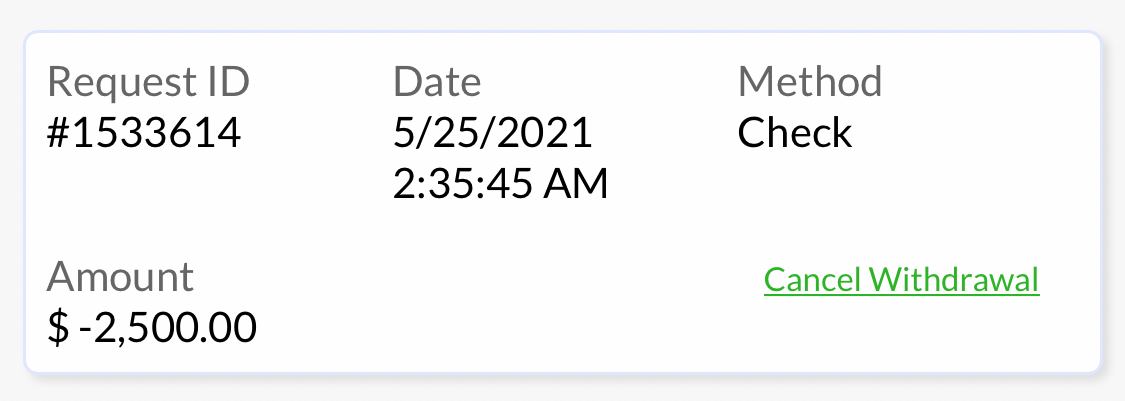Click the Amount label
This screenshot has height=401, width=1125.
click(x=120, y=276)
